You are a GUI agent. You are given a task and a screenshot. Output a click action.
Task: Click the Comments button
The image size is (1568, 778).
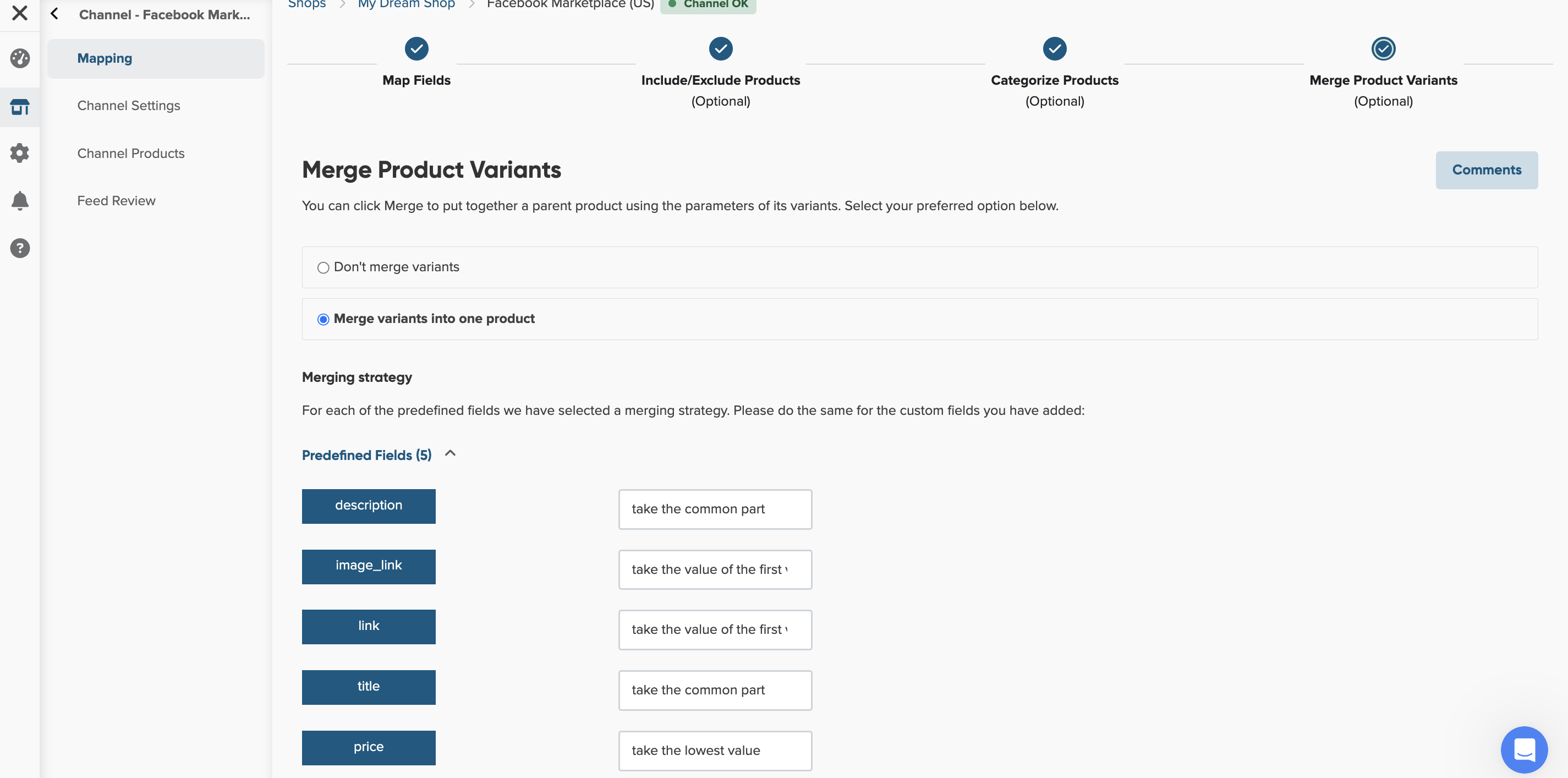(x=1486, y=170)
